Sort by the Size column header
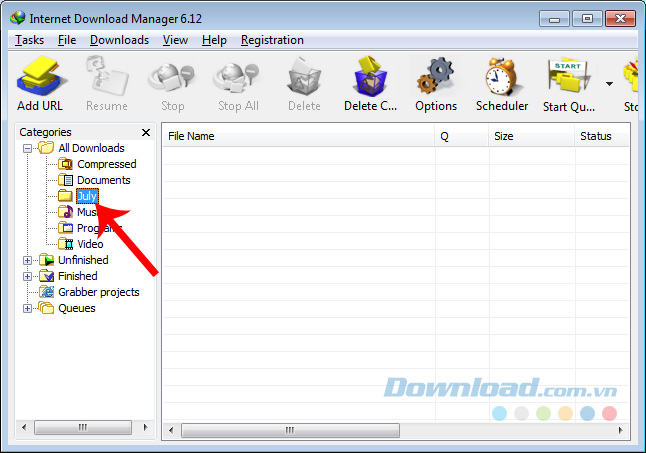Viewport: 646px width, 453px height. pos(531,136)
